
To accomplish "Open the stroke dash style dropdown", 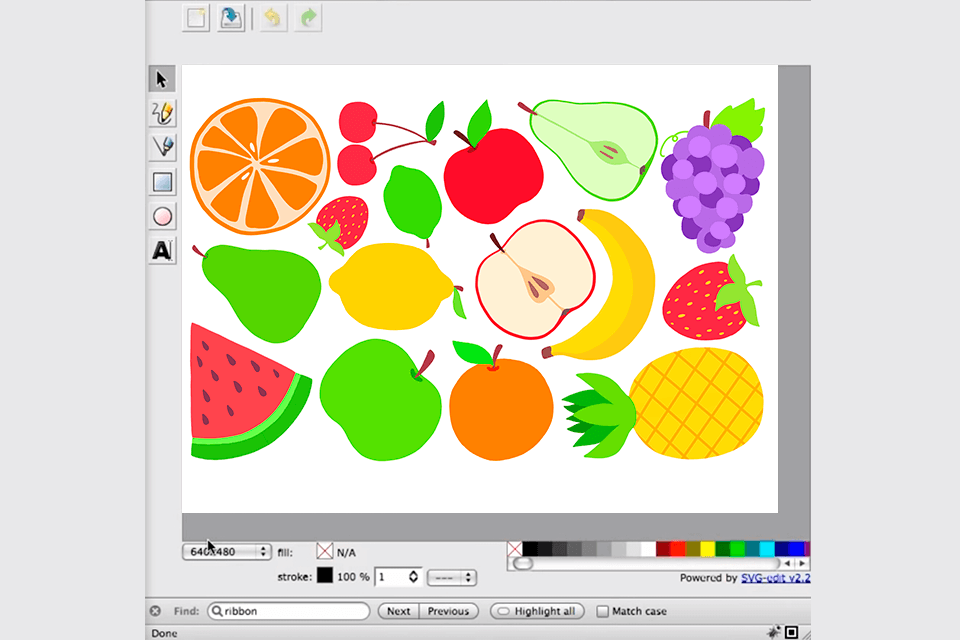I will click(452, 578).
